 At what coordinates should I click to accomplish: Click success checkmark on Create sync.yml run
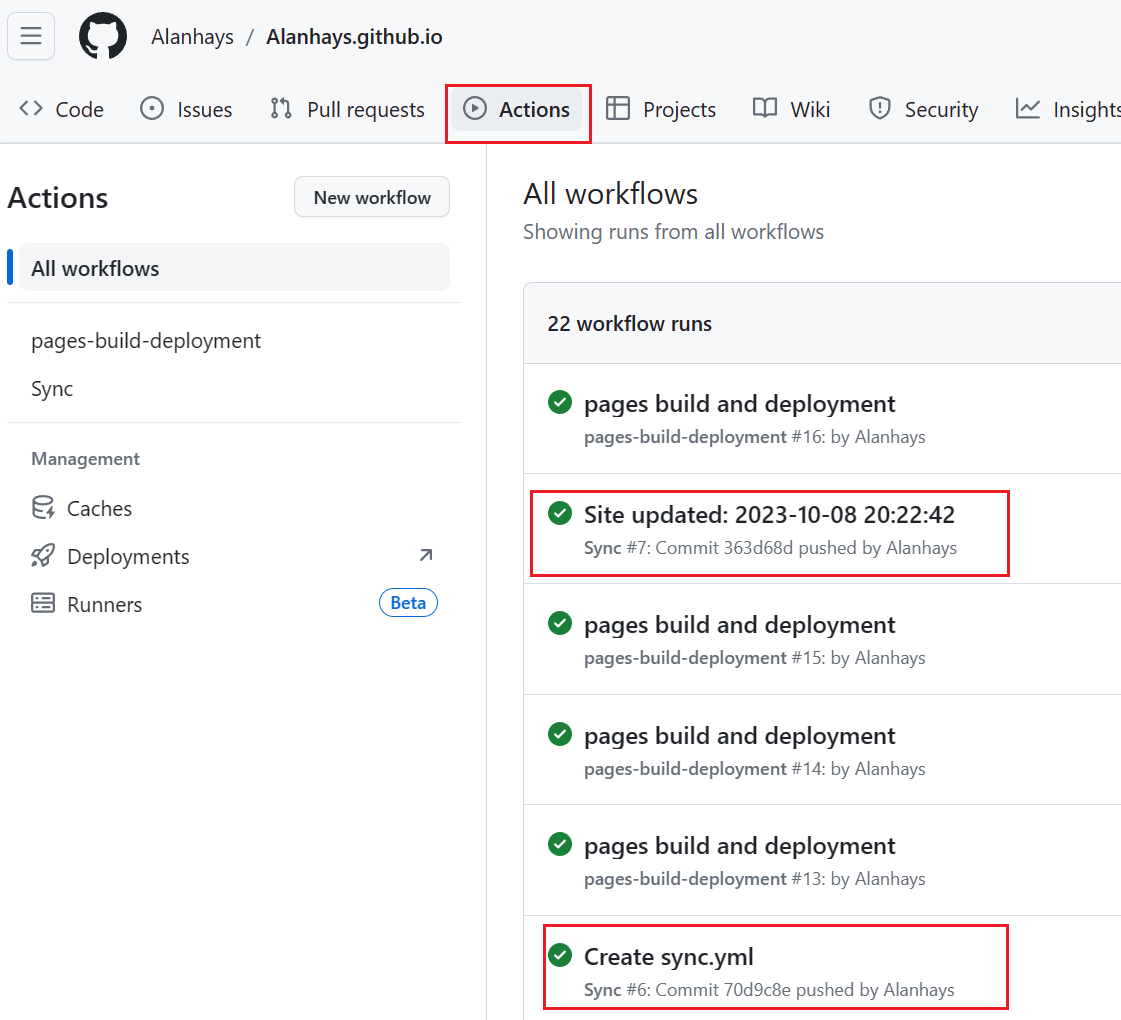pyautogui.click(x=560, y=956)
